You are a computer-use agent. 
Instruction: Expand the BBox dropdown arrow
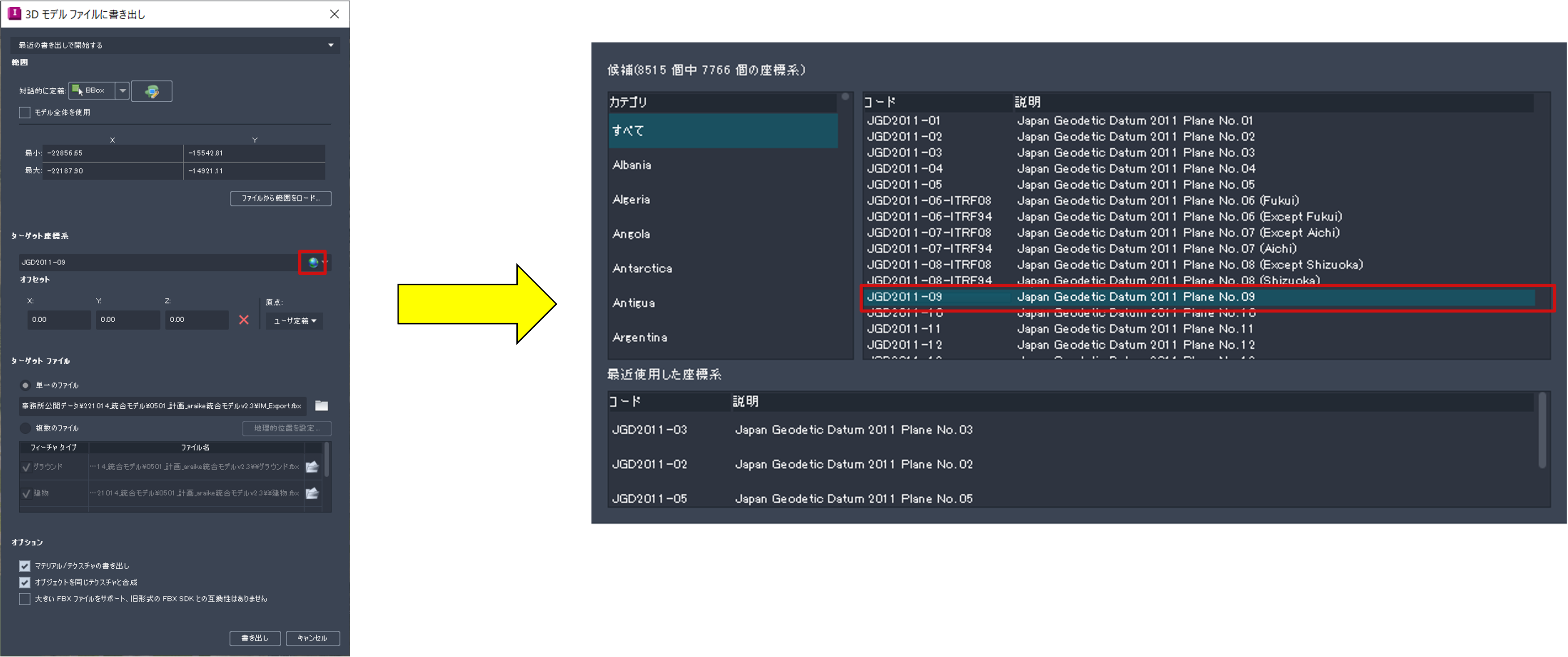(x=122, y=91)
